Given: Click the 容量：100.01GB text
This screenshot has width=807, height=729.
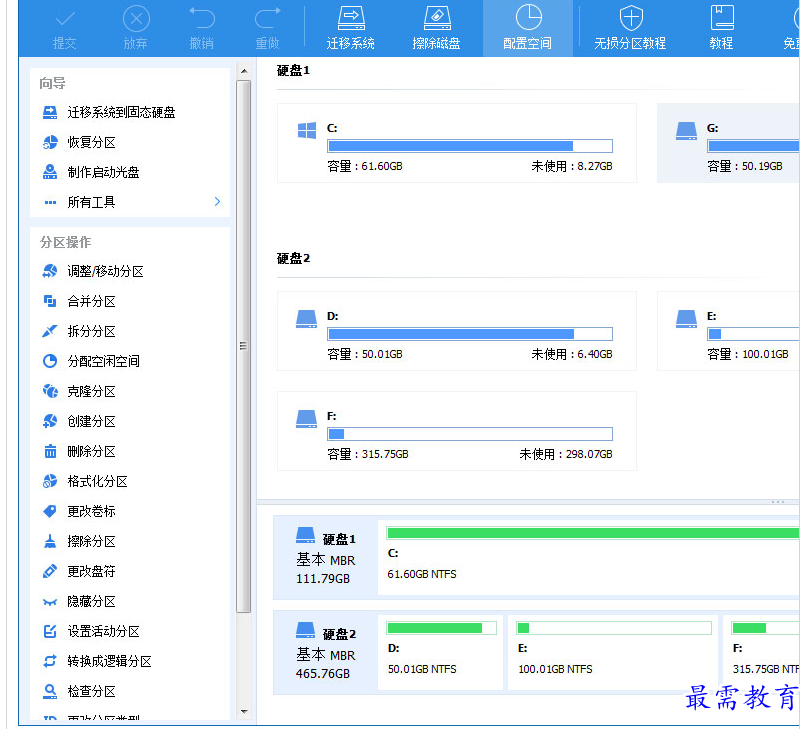Looking at the screenshot, I should [748, 354].
